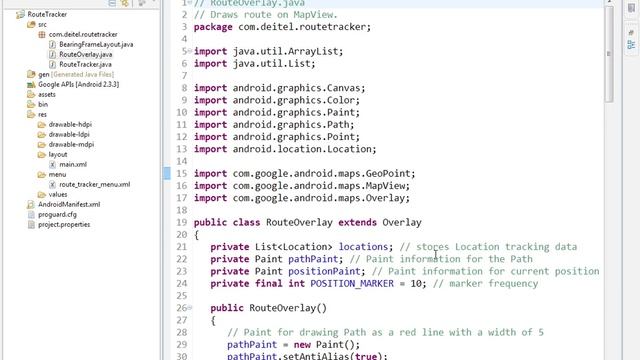Click Collapse All in Package Explorer toolbar
This screenshot has height=360, width=640.
pyautogui.click(x=112, y=3)
